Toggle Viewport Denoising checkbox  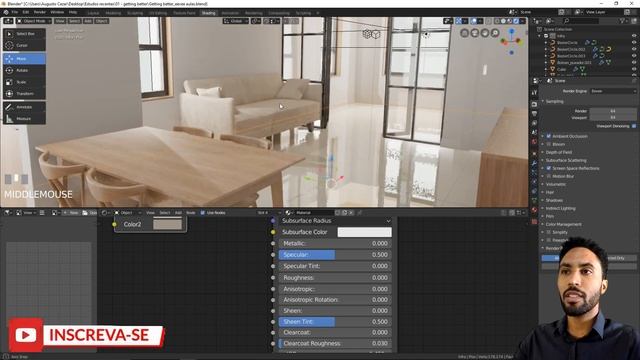634,126
